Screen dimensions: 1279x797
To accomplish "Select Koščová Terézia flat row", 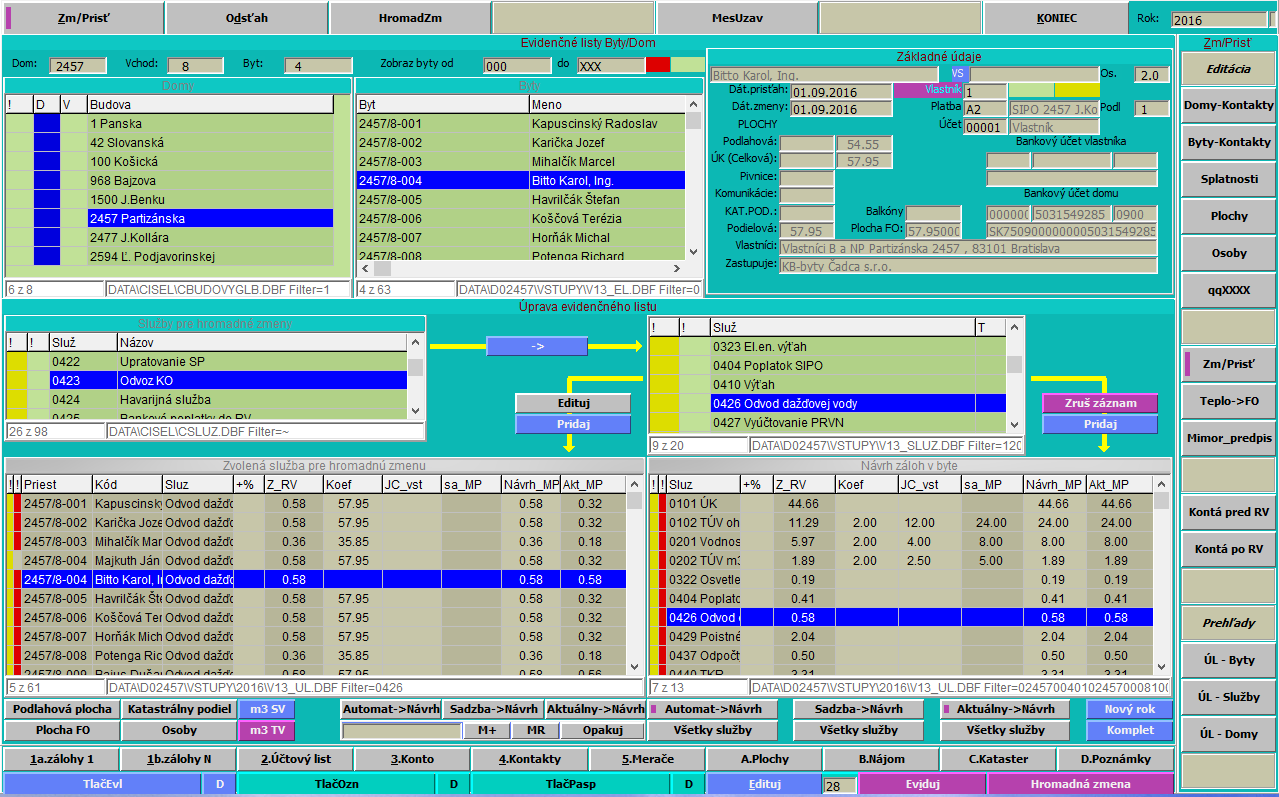I will (521, 219).
